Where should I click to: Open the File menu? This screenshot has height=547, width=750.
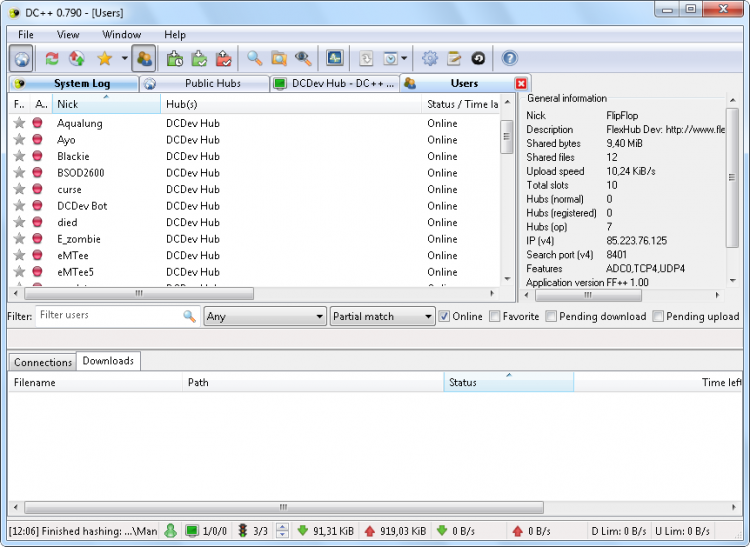(25, 34)
